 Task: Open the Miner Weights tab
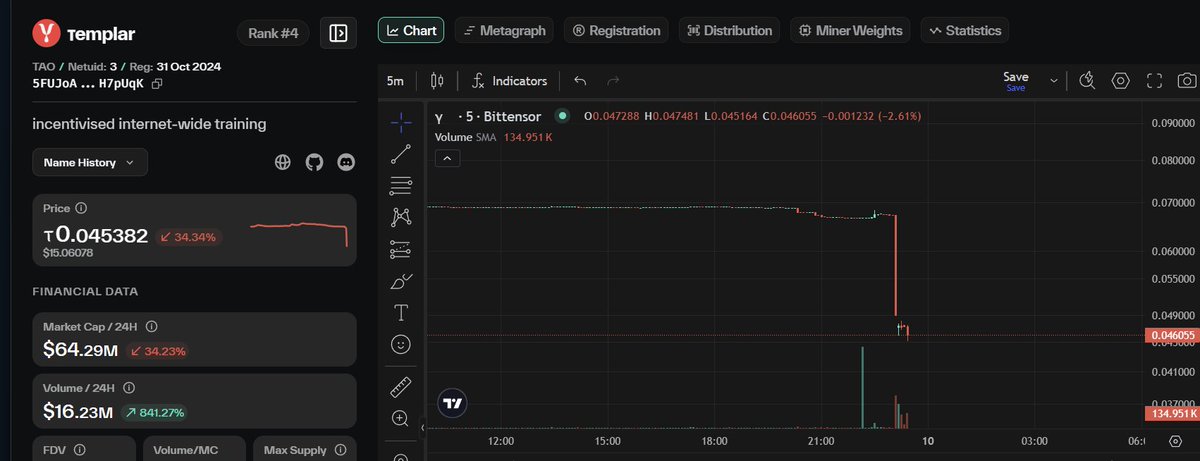click(x=851, y=31)
